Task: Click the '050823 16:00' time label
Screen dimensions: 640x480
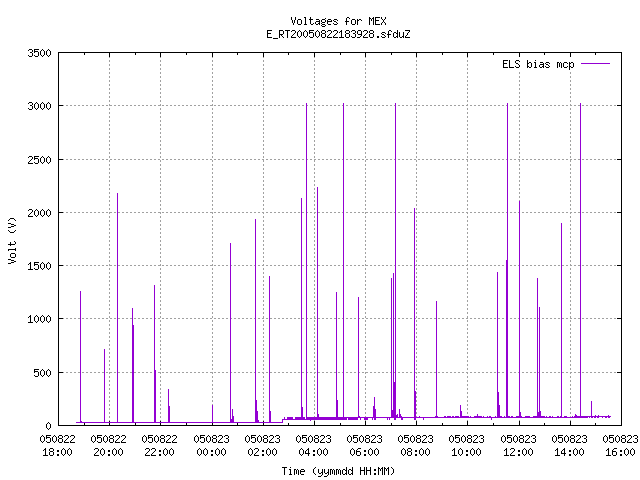Action: point(620,446)
